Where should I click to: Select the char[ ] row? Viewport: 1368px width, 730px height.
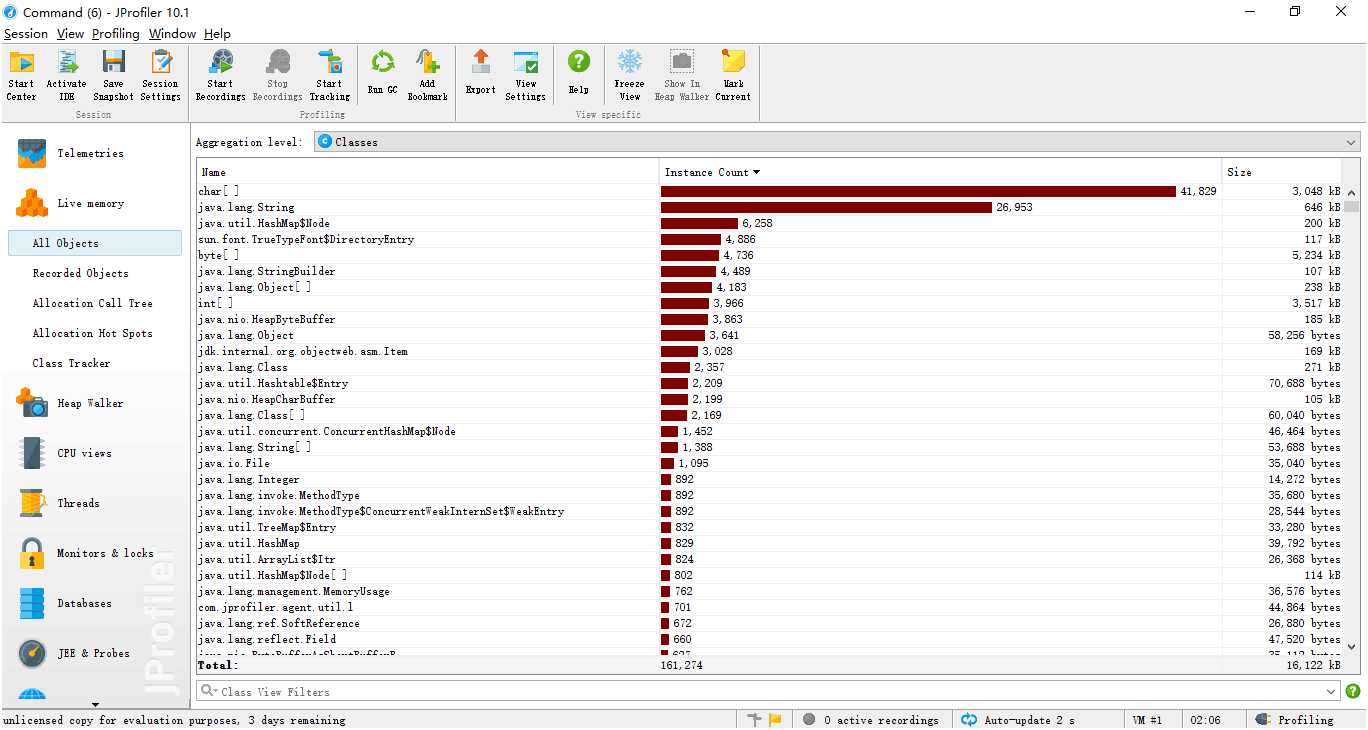[770, 191]
